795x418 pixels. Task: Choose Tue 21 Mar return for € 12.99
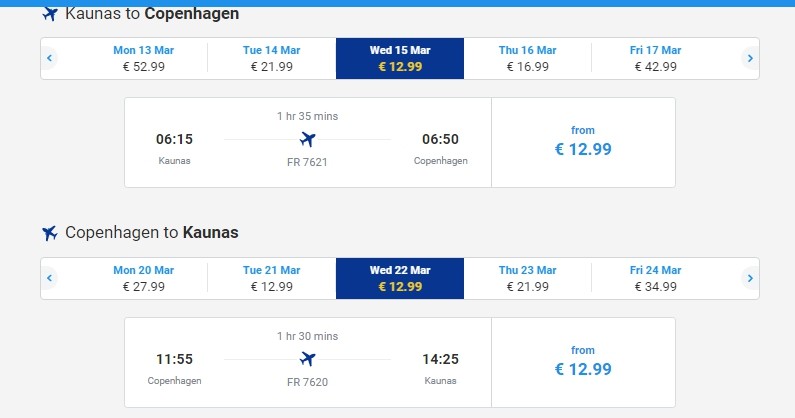click(x=271, y=278)
